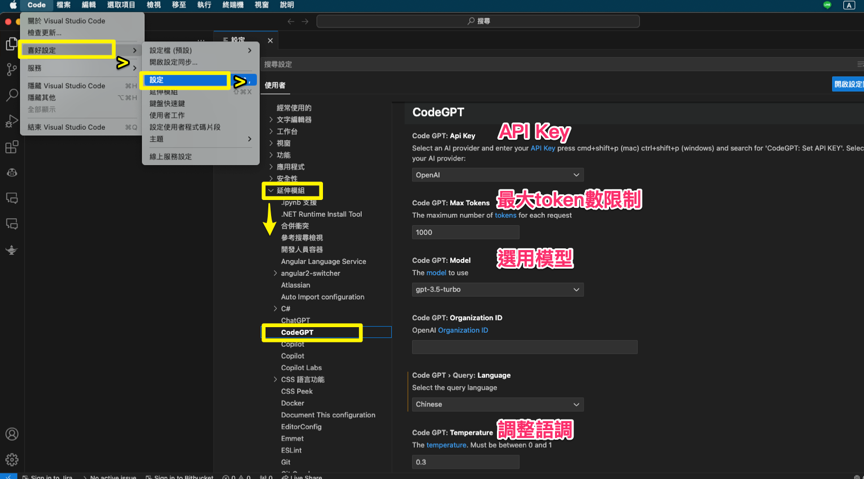Open the 終端機 menu

tap(233, 5)
